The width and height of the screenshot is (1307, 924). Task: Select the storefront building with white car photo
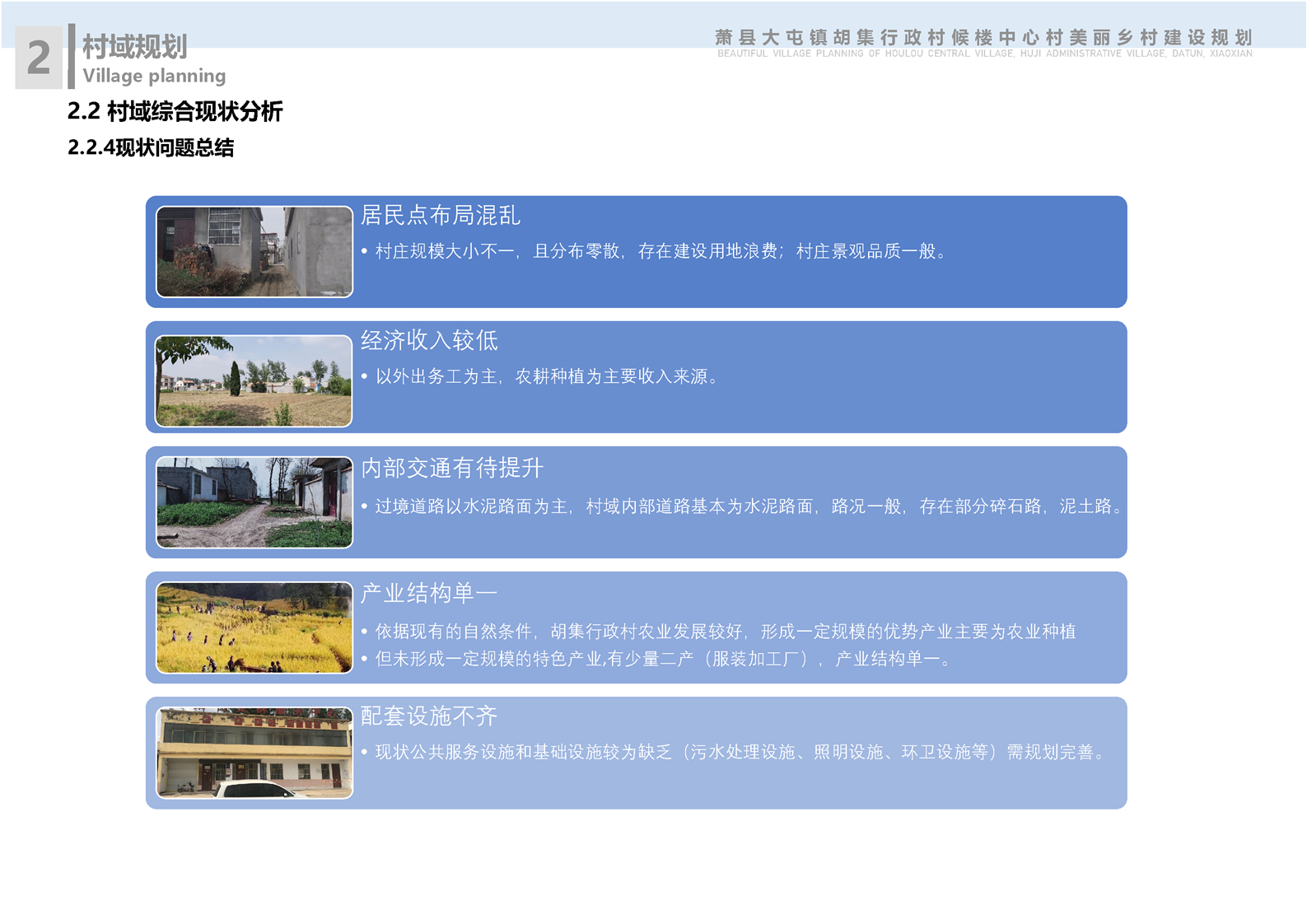coord(254,753)
